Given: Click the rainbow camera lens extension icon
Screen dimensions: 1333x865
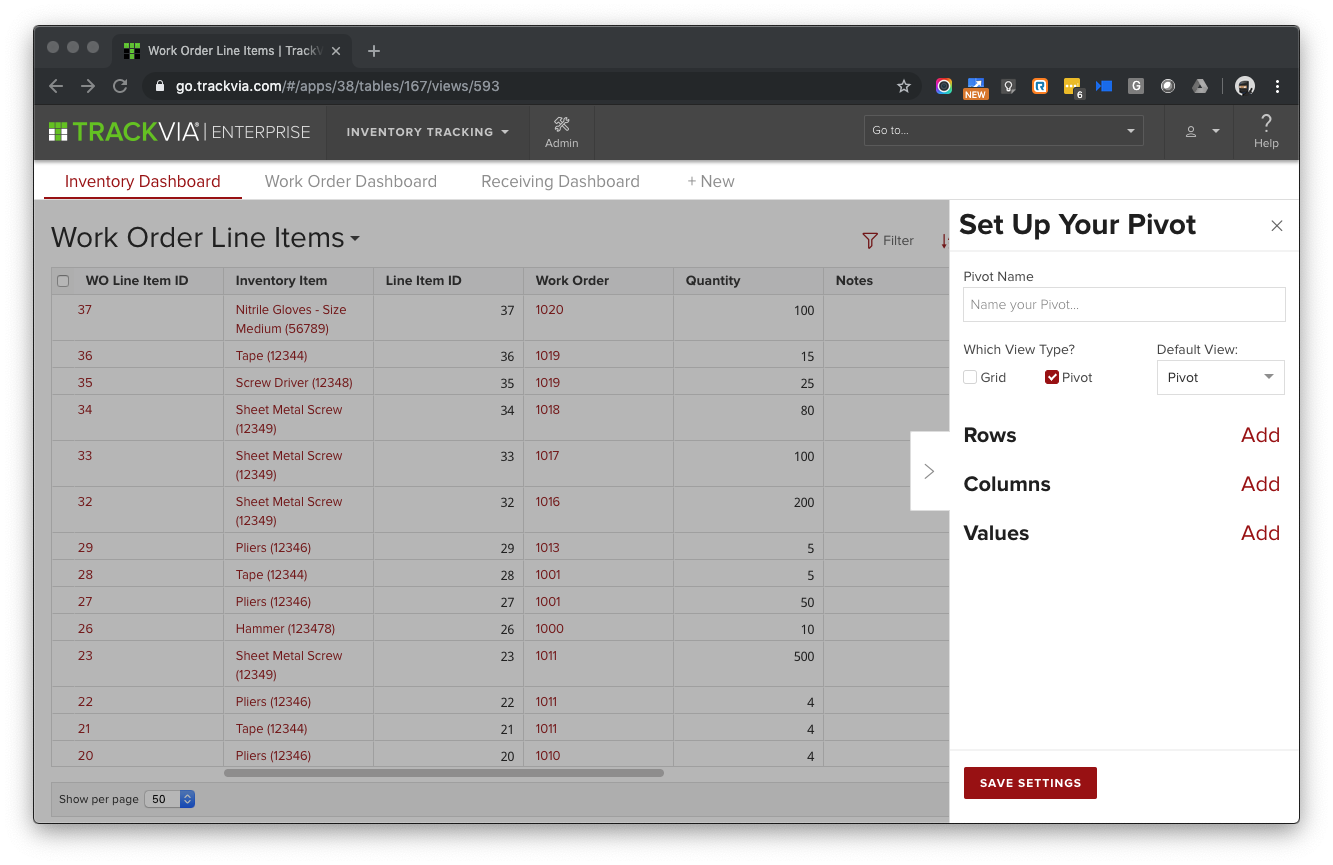Looking at the screenshot, I should pos(944,87).
